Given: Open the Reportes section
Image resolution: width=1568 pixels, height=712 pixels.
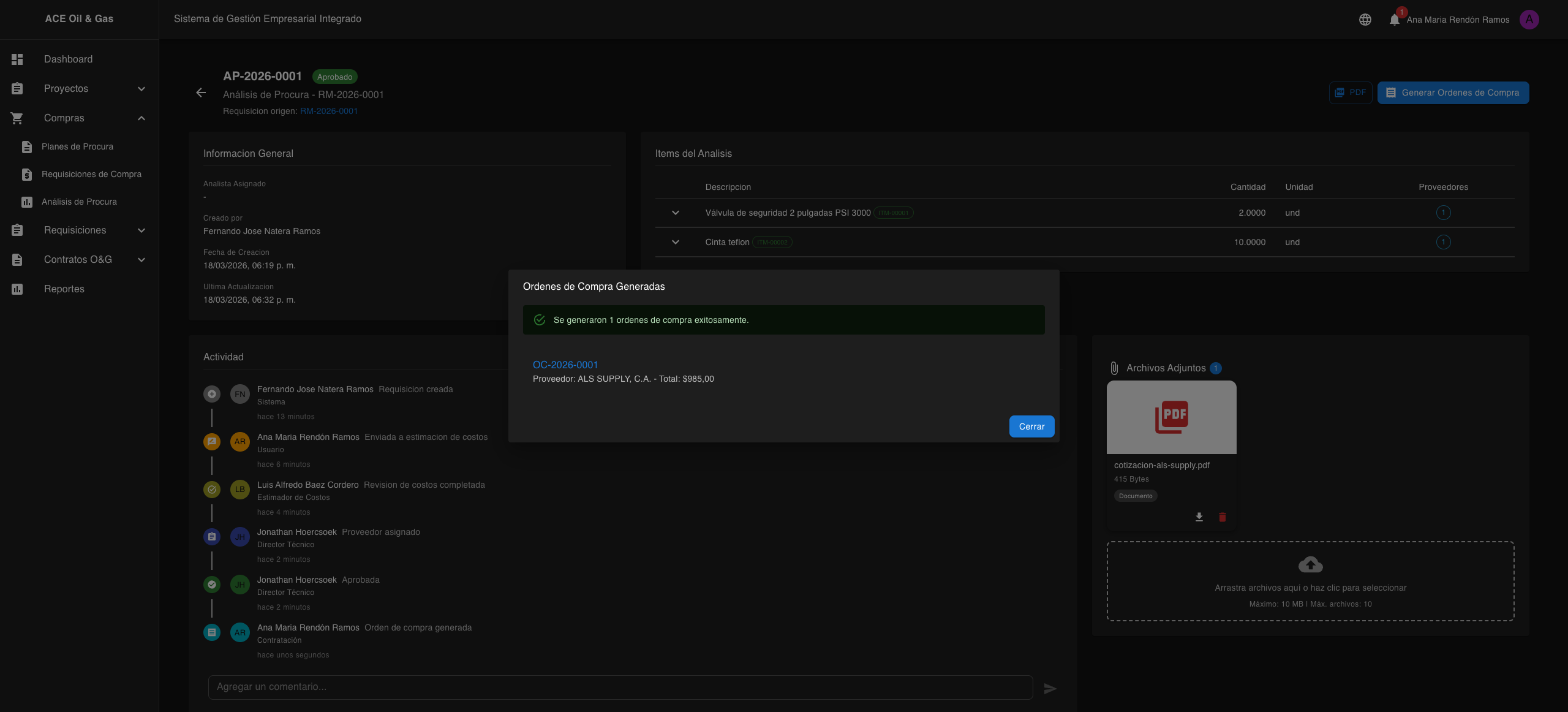Looking at the screenshot, I should pos(64,289).
